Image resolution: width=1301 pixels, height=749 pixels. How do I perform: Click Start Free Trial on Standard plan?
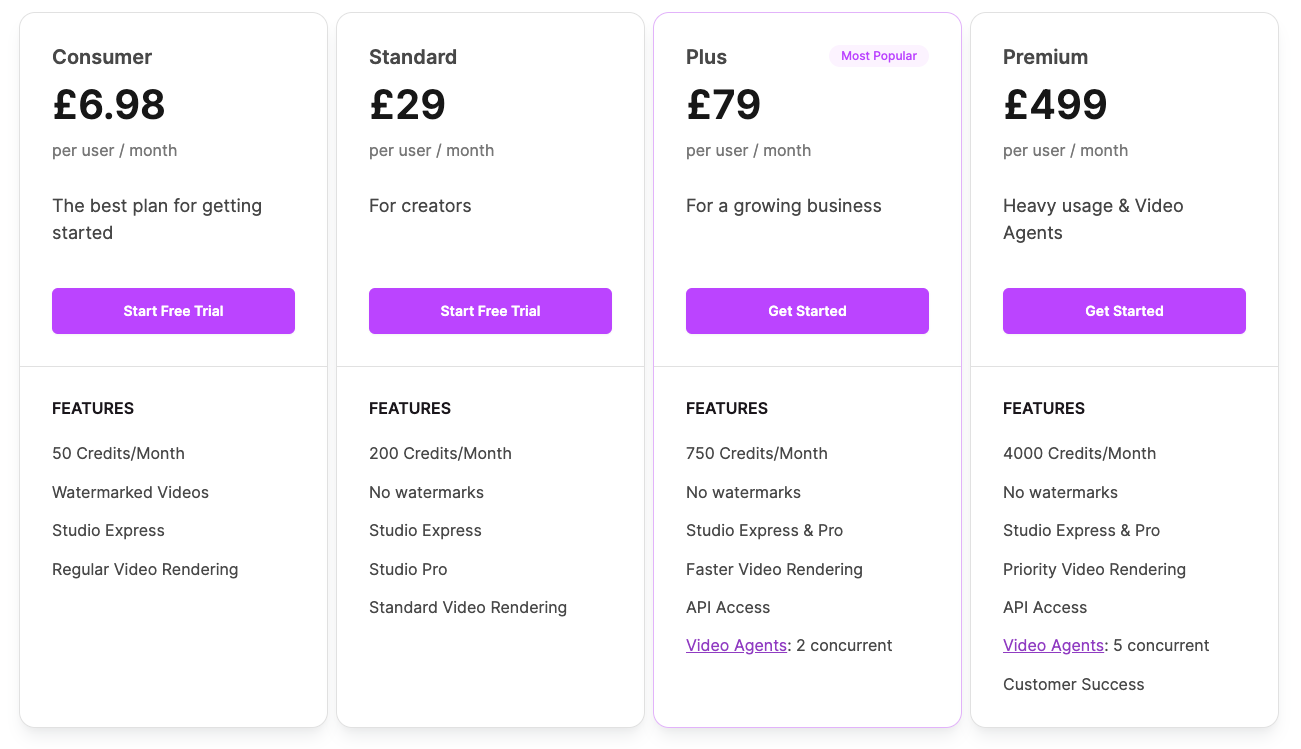[490, 311]
